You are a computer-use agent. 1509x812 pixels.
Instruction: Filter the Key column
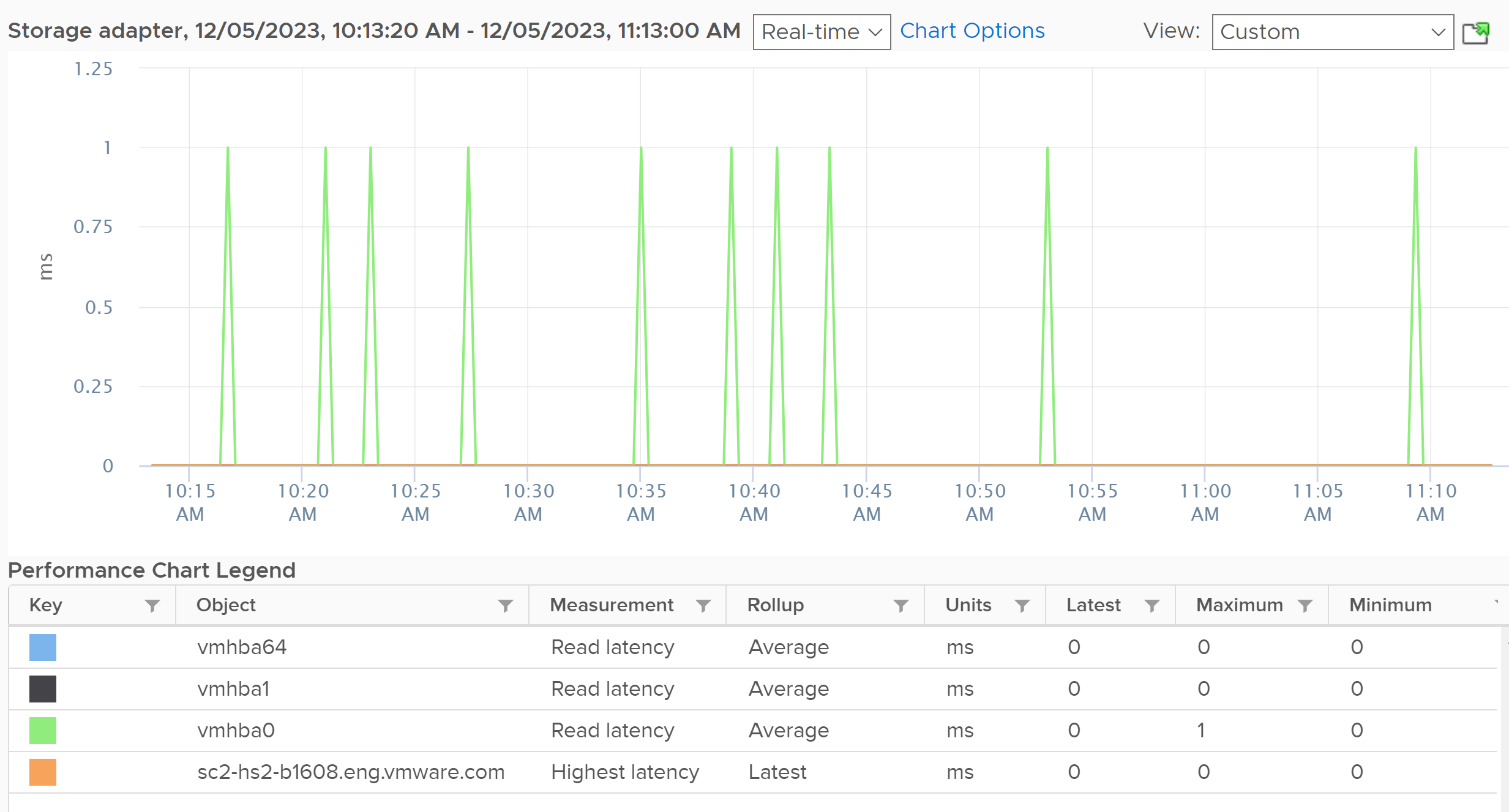[x=152, y=606]
